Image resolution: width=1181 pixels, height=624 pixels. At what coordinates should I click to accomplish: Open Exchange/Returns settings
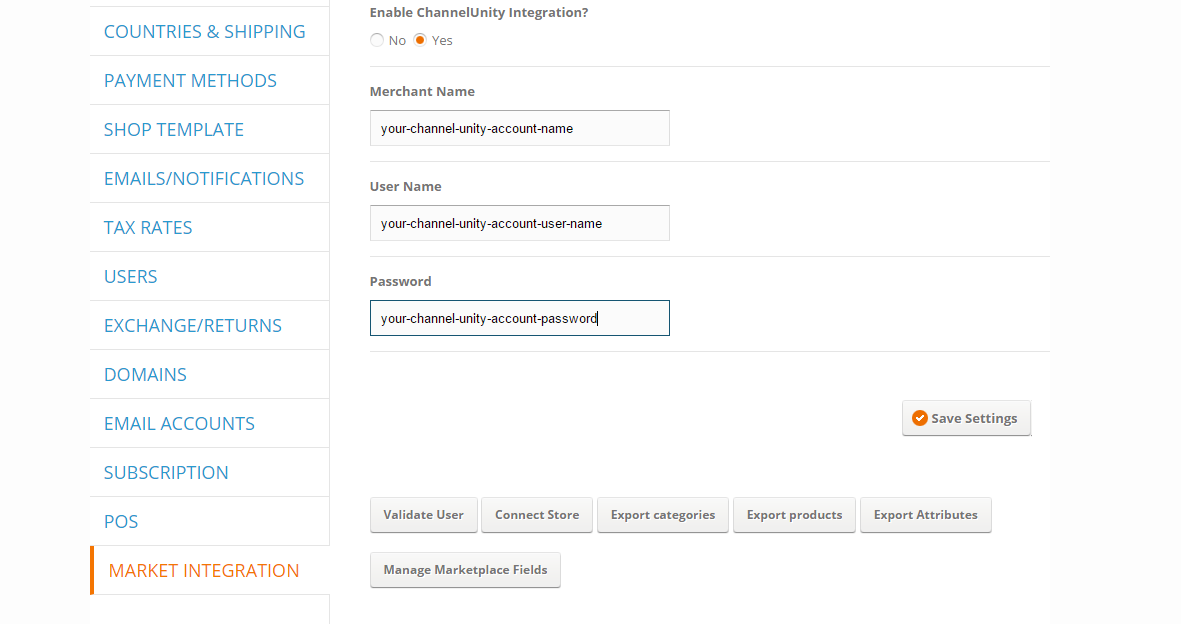click(x=193, y=326)
